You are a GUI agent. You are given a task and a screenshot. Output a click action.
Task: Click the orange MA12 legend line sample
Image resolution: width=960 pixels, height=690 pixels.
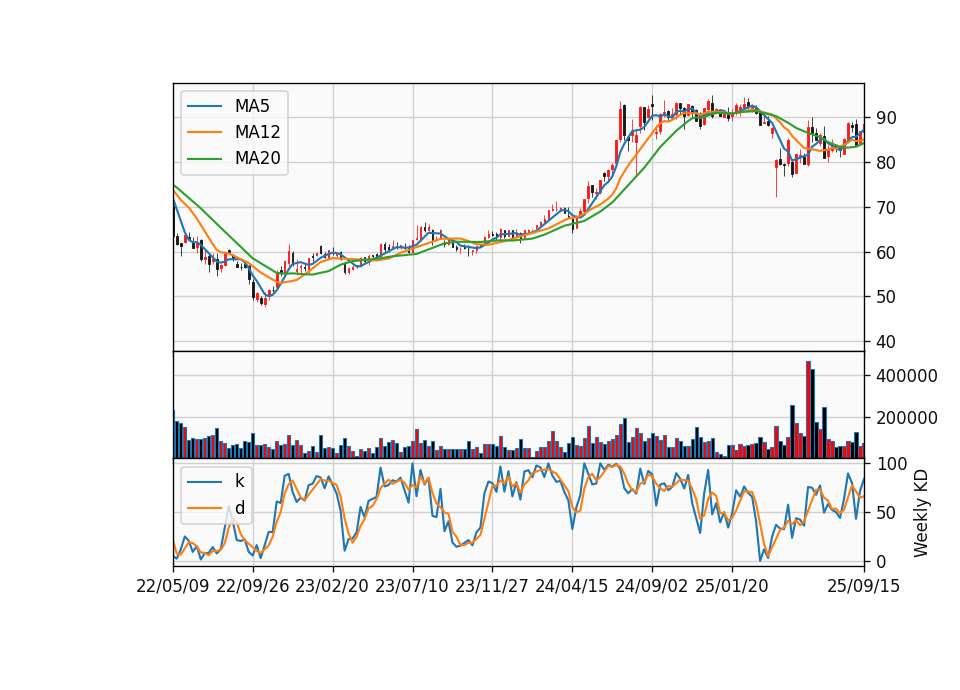204,132
